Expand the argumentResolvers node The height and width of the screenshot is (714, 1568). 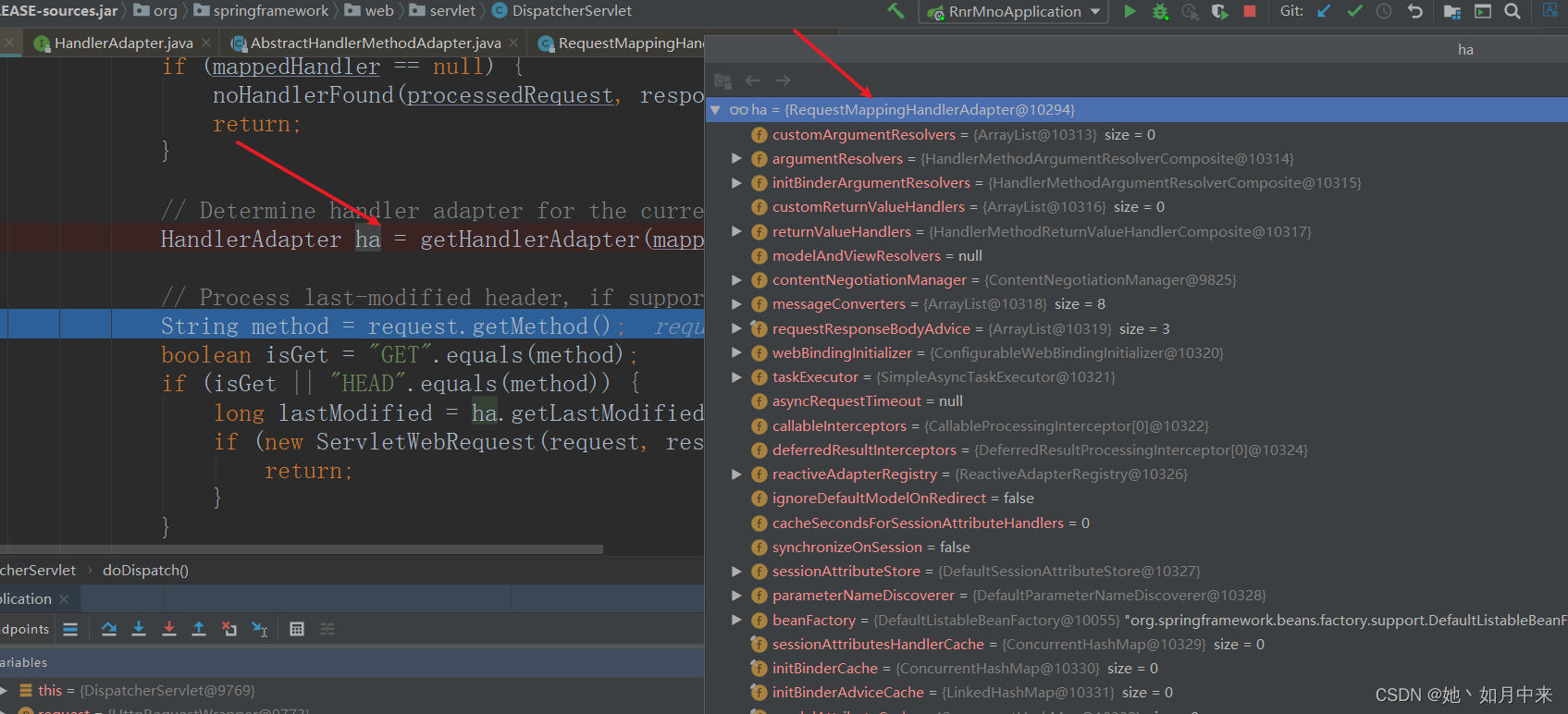point(736,158)
